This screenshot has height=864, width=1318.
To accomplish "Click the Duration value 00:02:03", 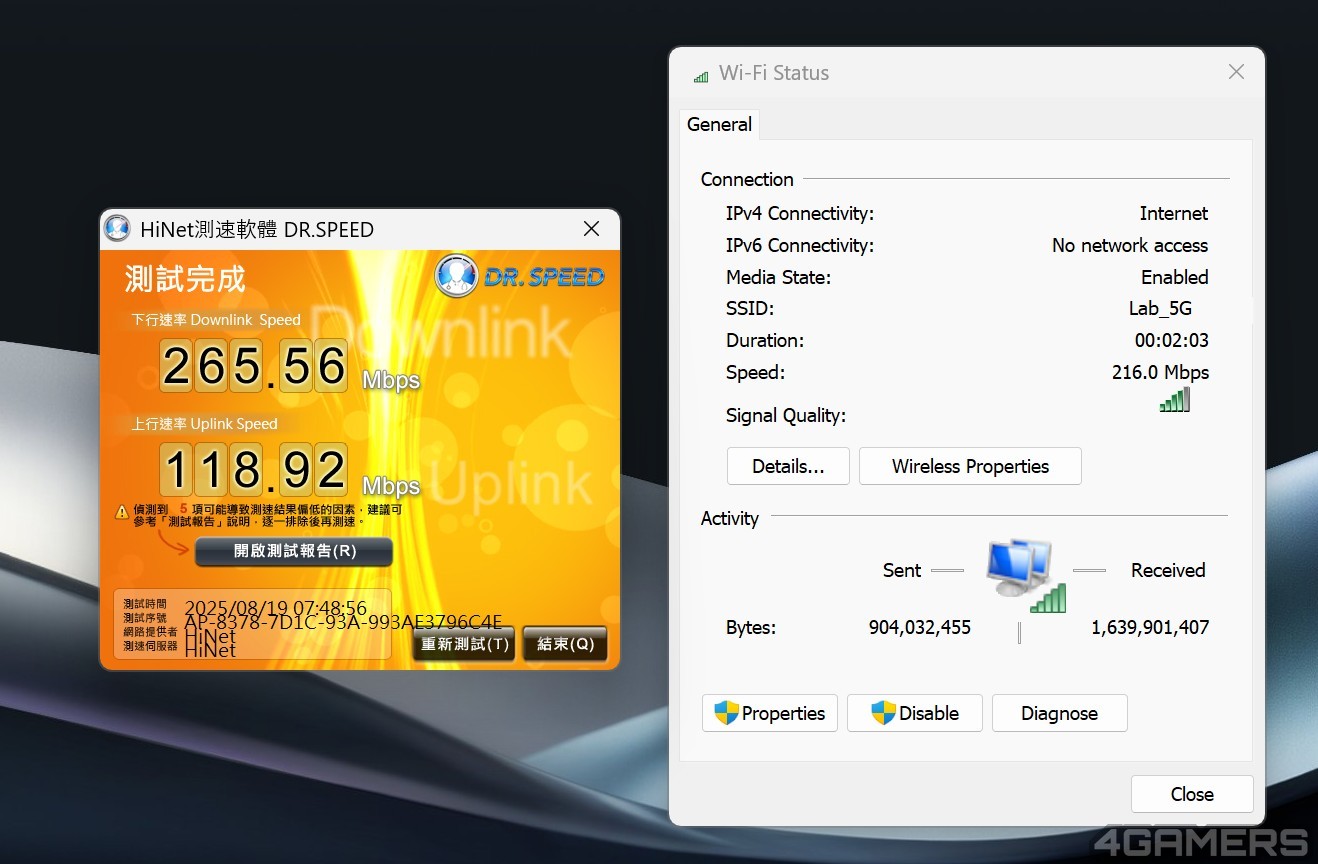I will (x=1171, y=340).
